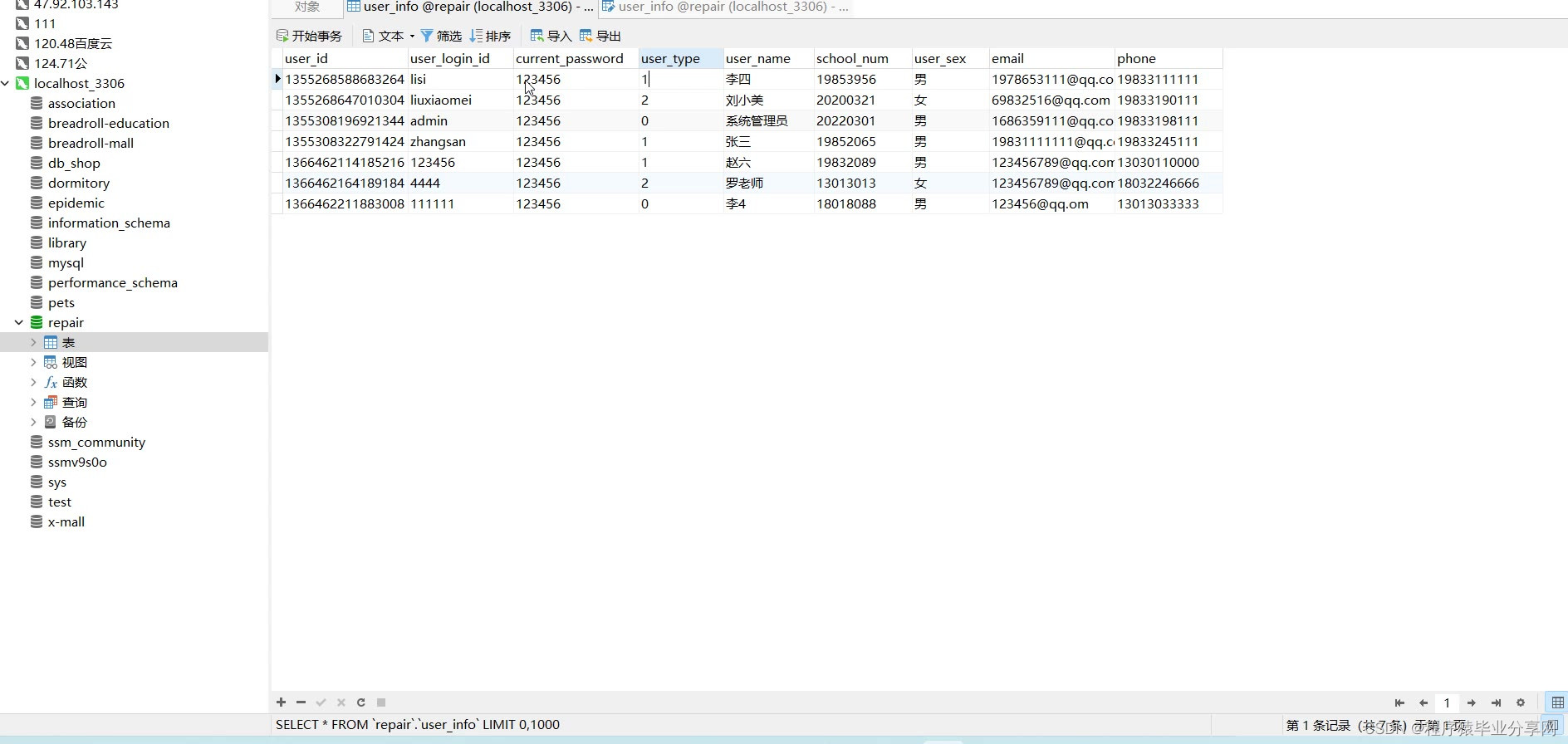
Task: Select the cell with name 系统管理员
Action: point(768,120)
